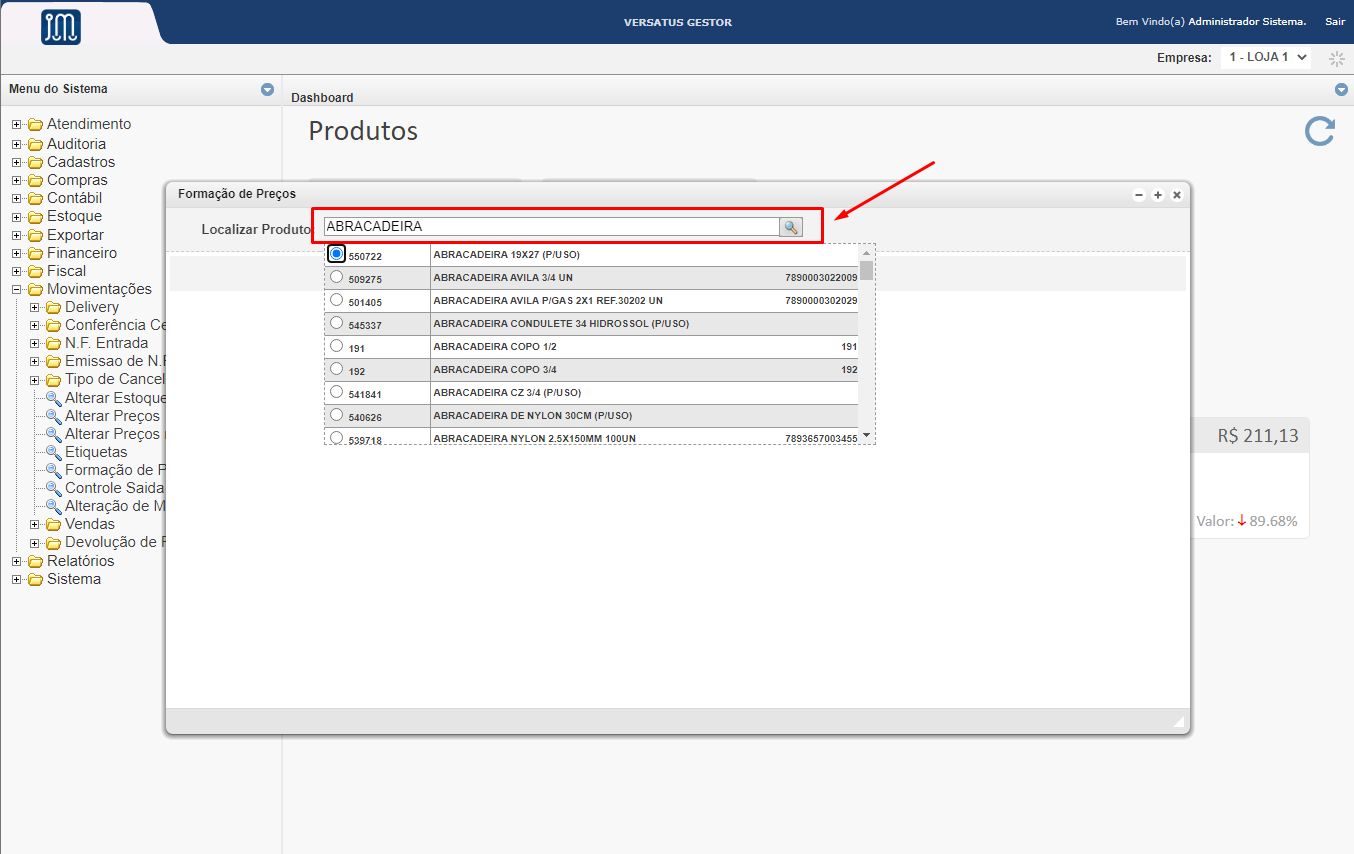
Task: Click the magnifier search button beside product field
Action: pyautogui.click(x=791, y=227)
